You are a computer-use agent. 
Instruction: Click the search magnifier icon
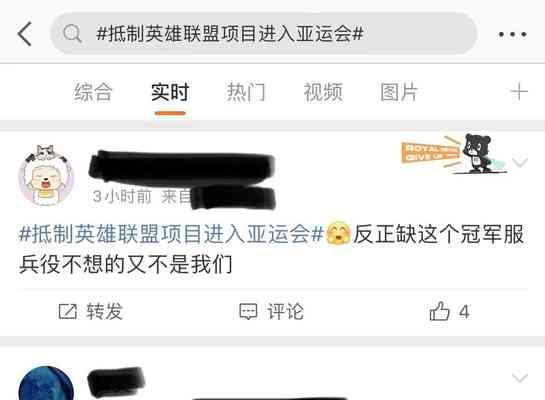(x=72, y=34)
